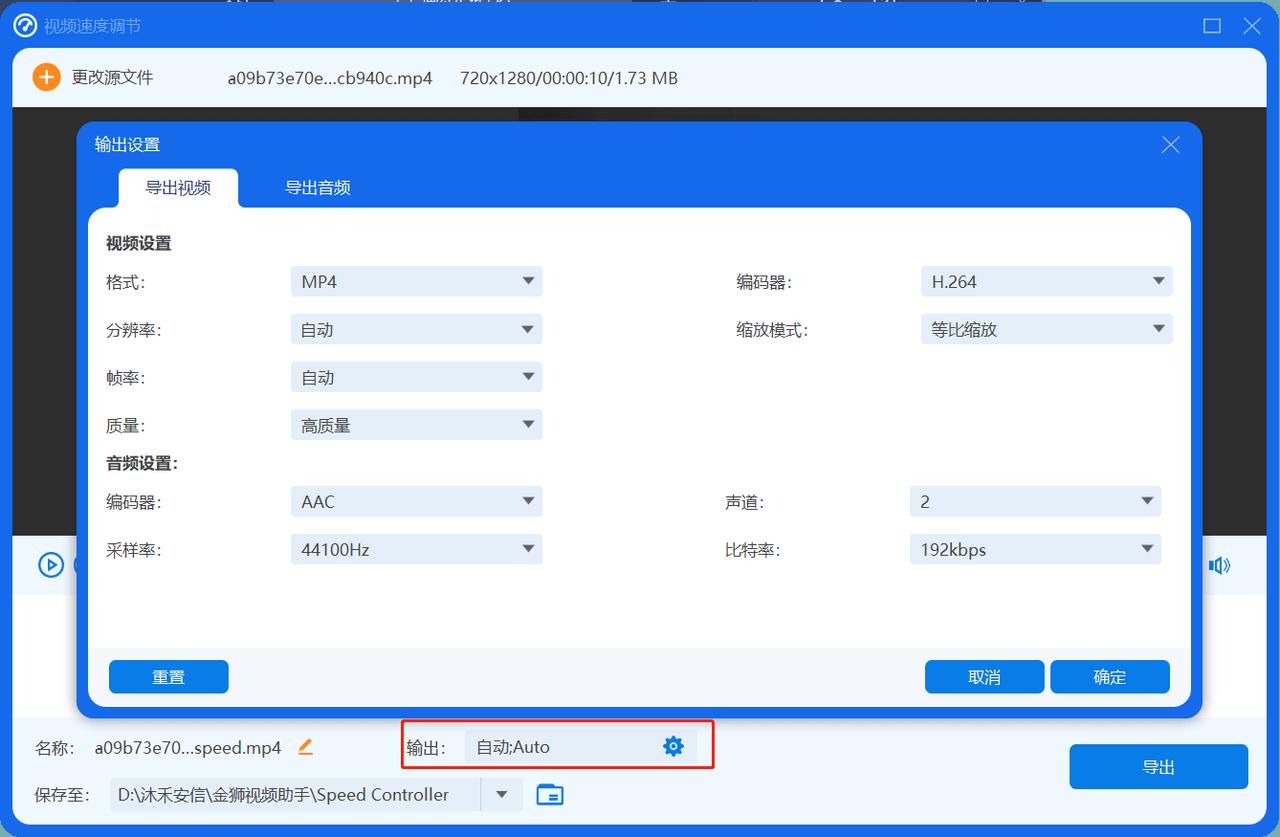
Task: Open output format settings via the gear icon
Action: pyautogui.click(x=673, y=746)
